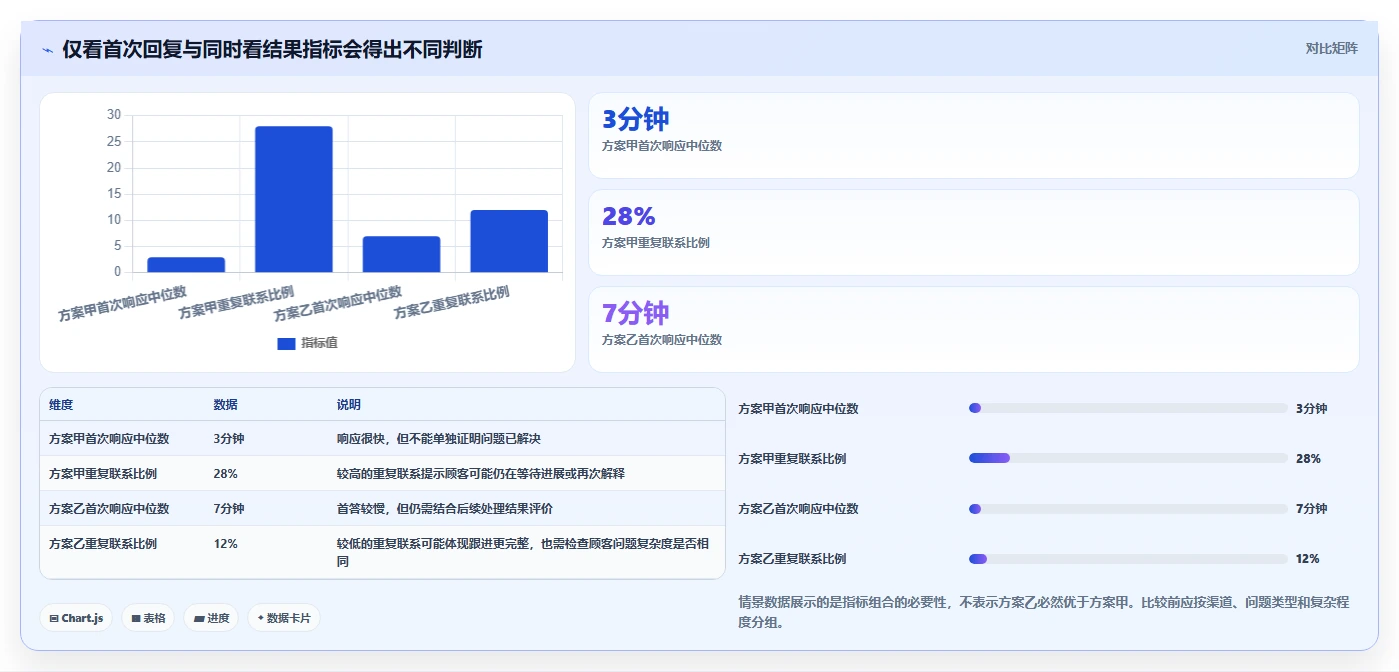
Task: Click the note 首答较慢，但仍需结合后续处理结果评价
Action: click(x=445, y=508)
